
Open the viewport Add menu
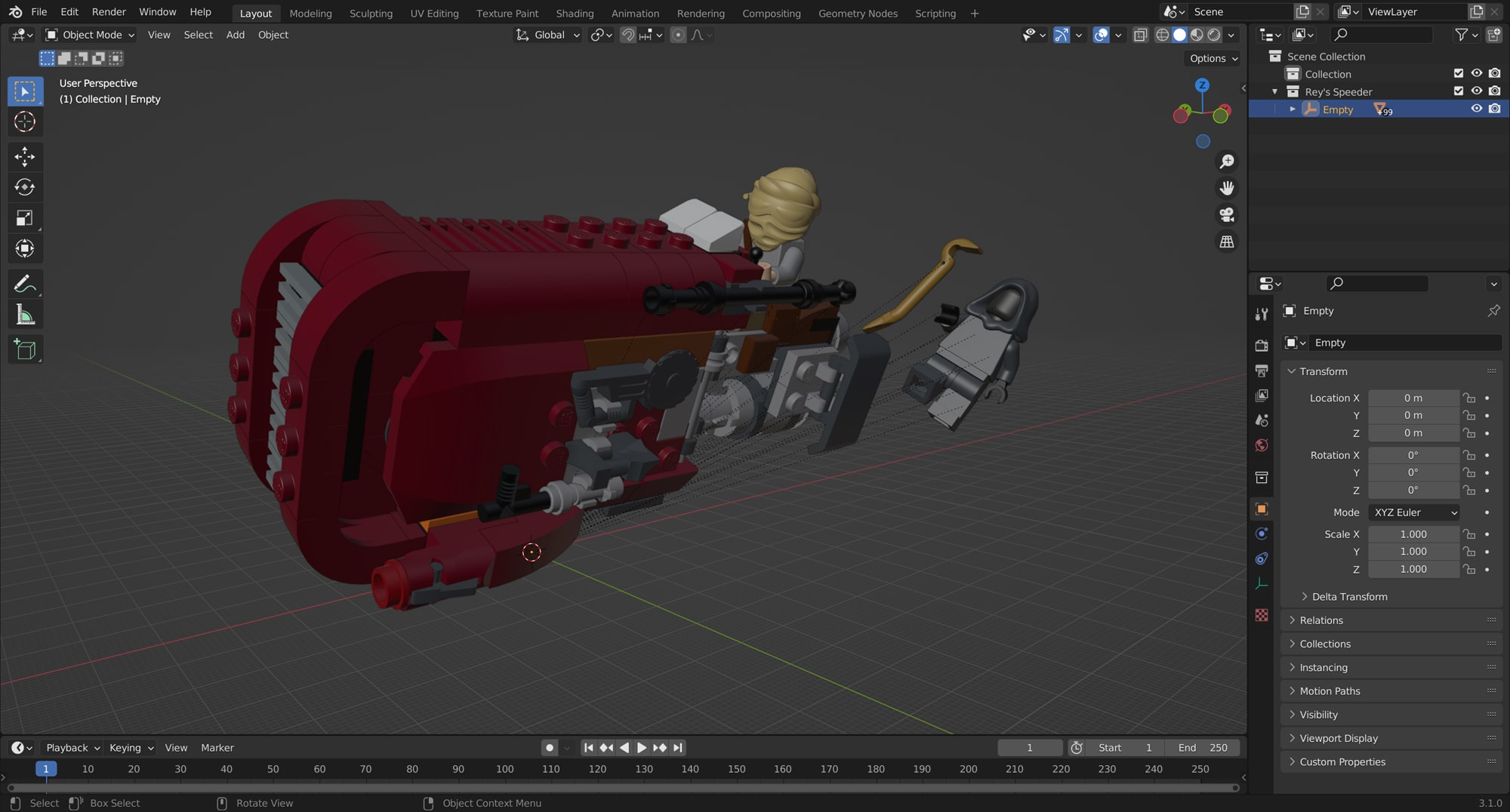coord(236,35)
